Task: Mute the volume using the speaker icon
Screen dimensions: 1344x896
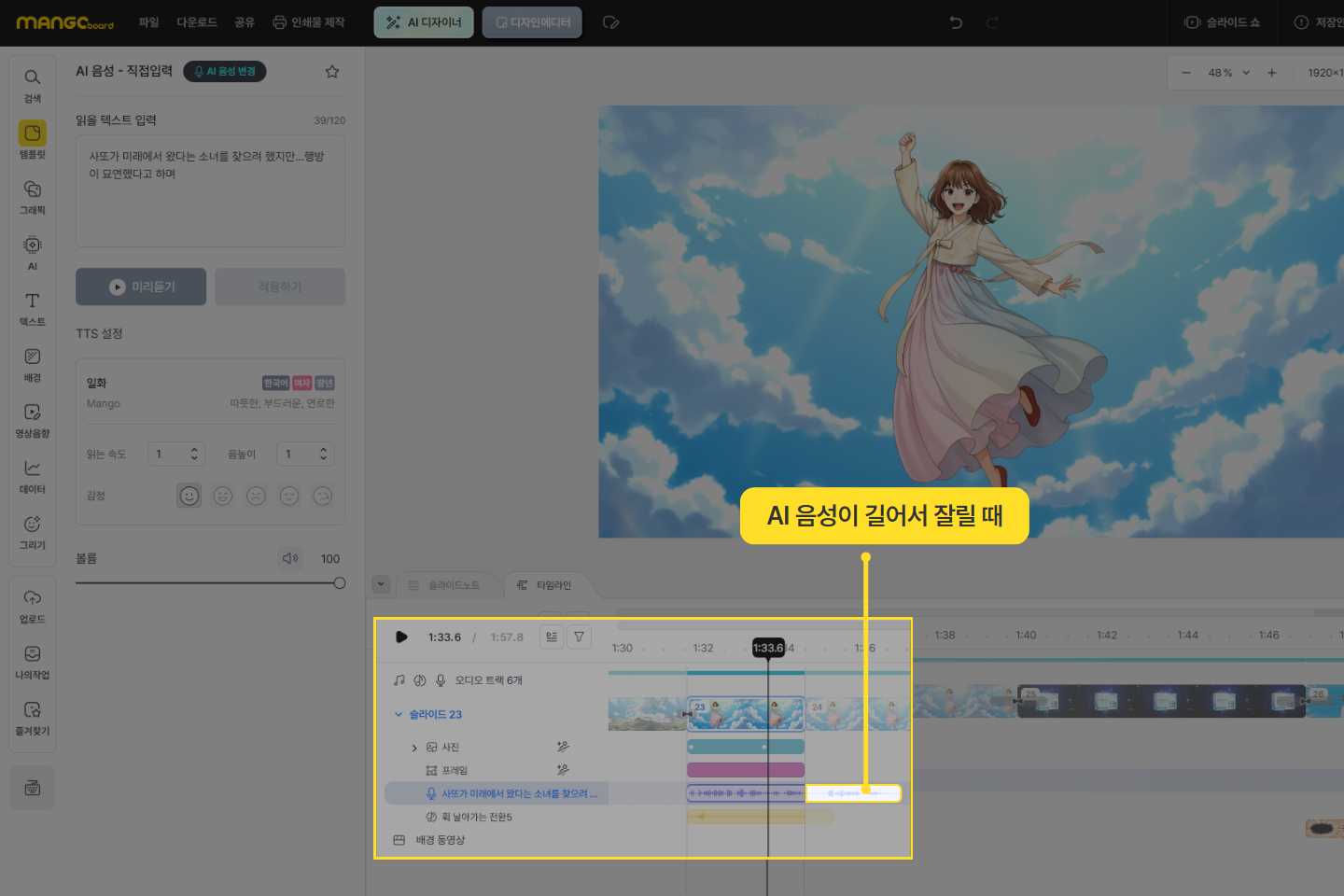Action: coord(290,558)
